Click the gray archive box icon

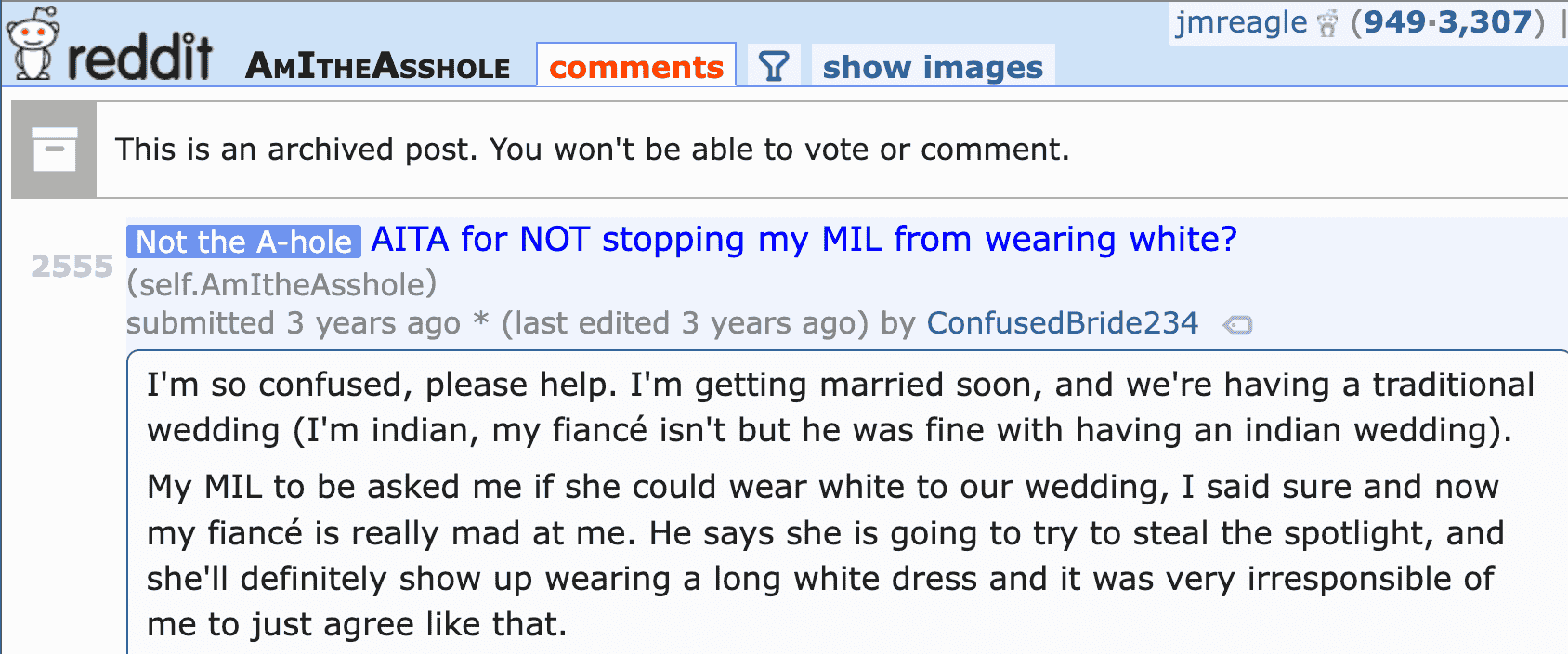[x=54, y=150]
